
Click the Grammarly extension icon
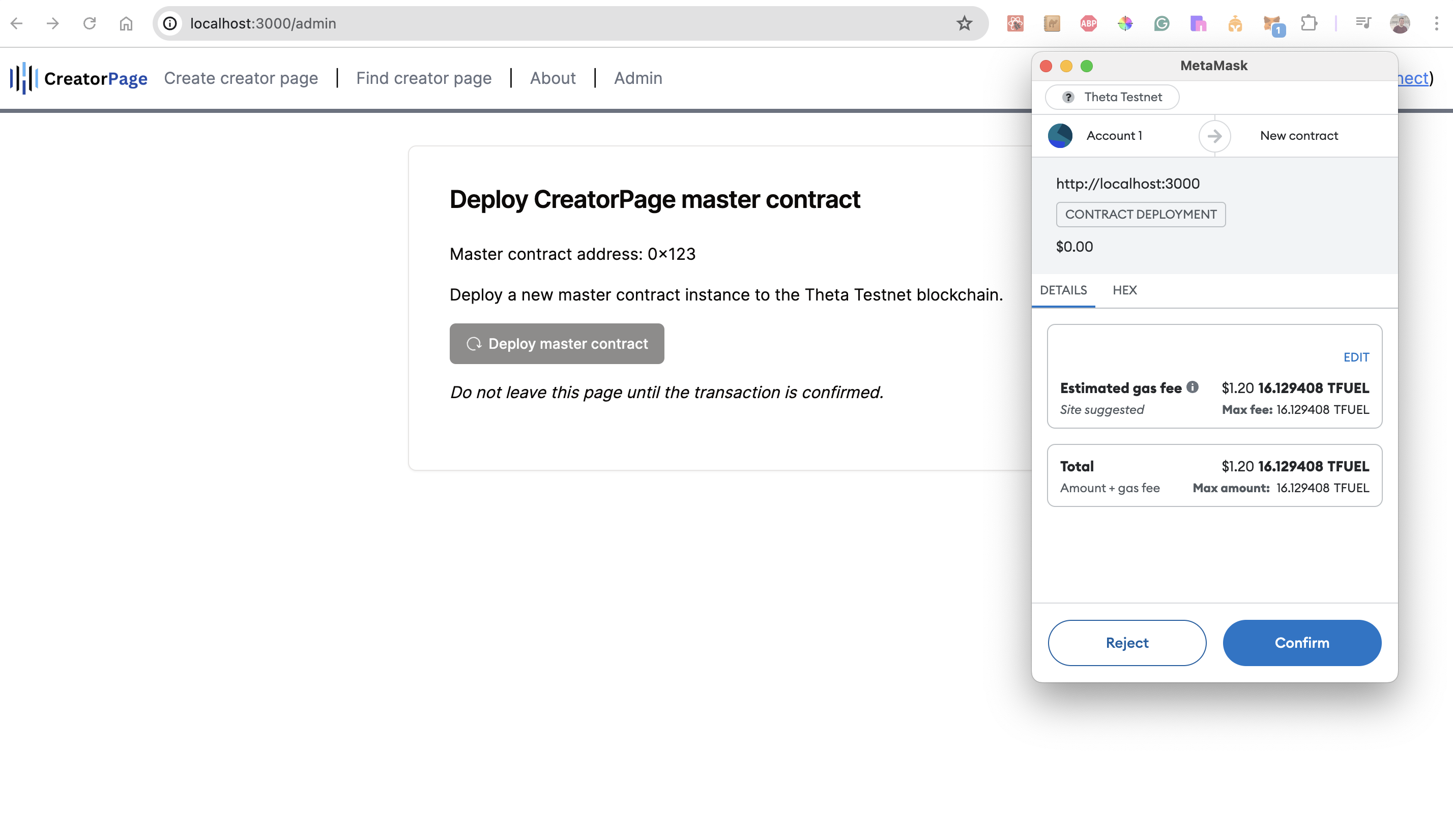[x=1161, y=23]
